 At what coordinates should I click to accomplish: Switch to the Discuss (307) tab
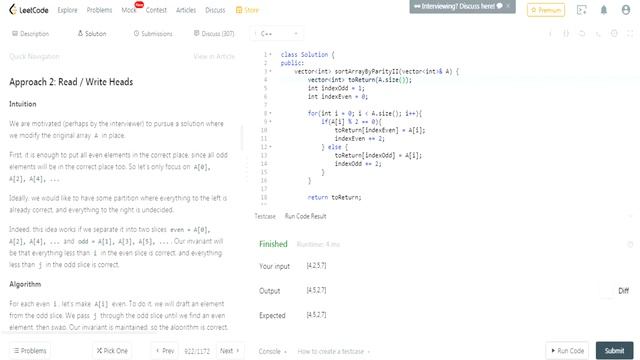pos(214,33)
